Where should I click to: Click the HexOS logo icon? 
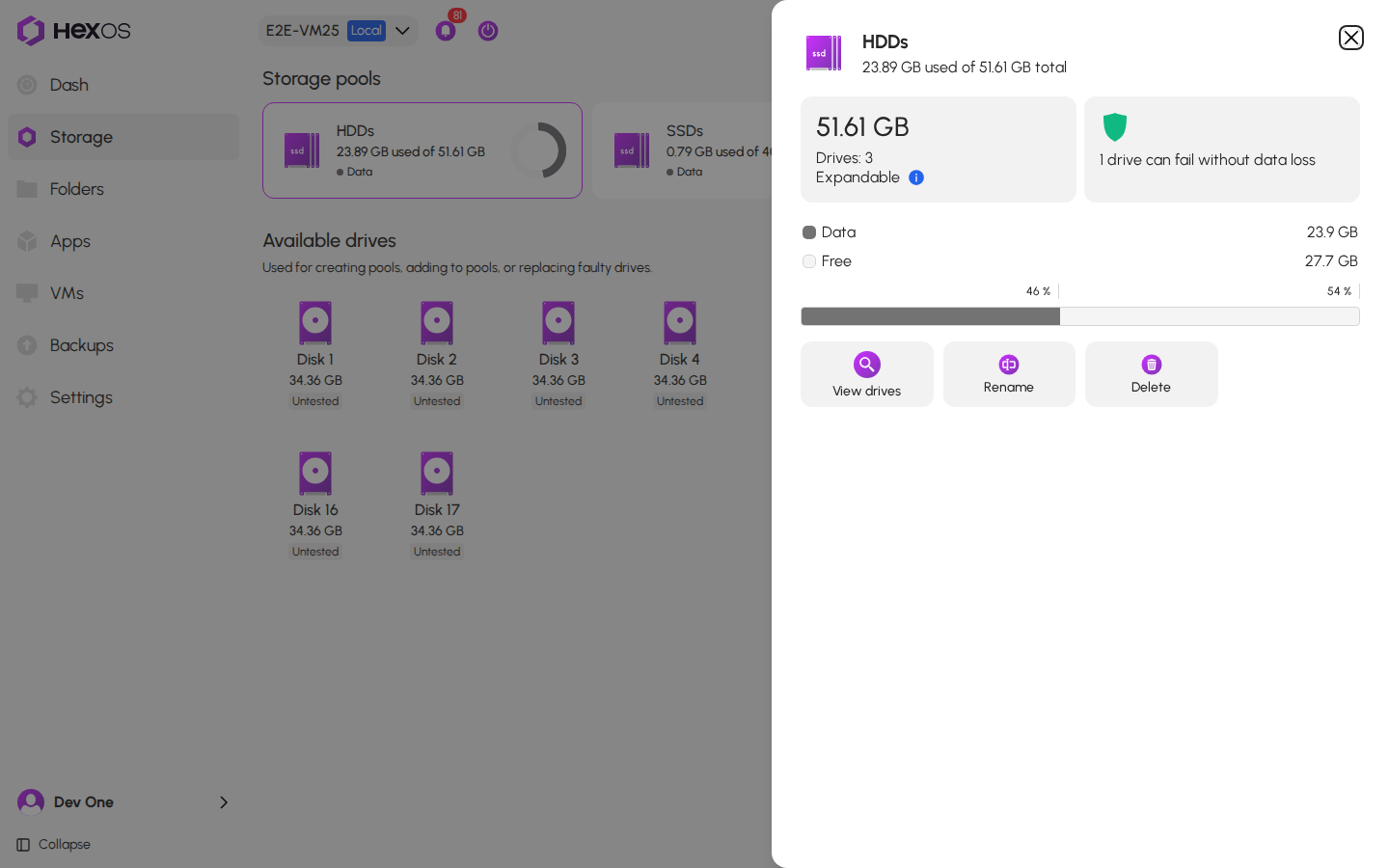[31, 31]
